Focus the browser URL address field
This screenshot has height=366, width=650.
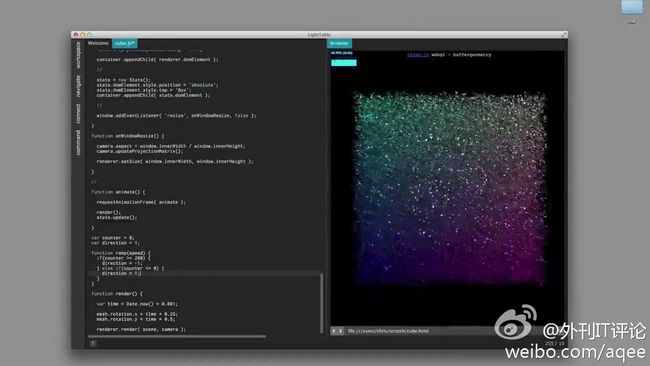[x=419, y=331]
